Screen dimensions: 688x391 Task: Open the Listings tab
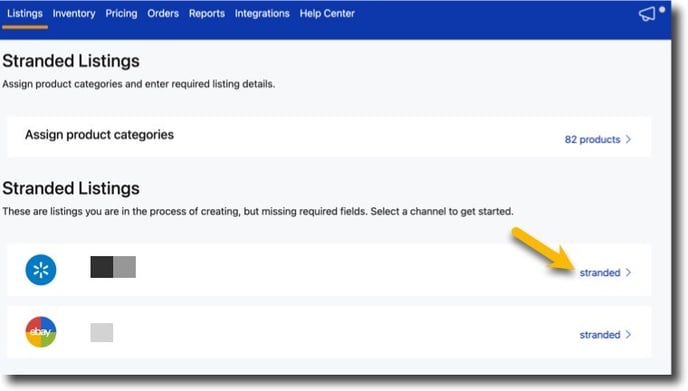click(x=25, y=14)
